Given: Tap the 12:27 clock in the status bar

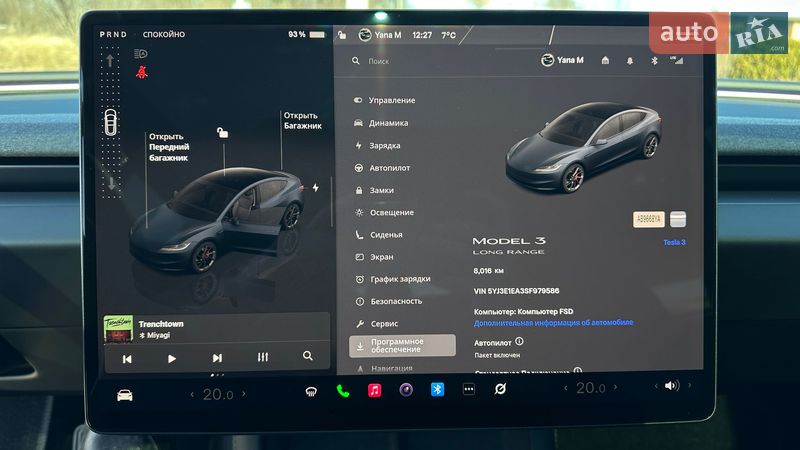Looking at the screenshot, I should [x=422, y=35].
